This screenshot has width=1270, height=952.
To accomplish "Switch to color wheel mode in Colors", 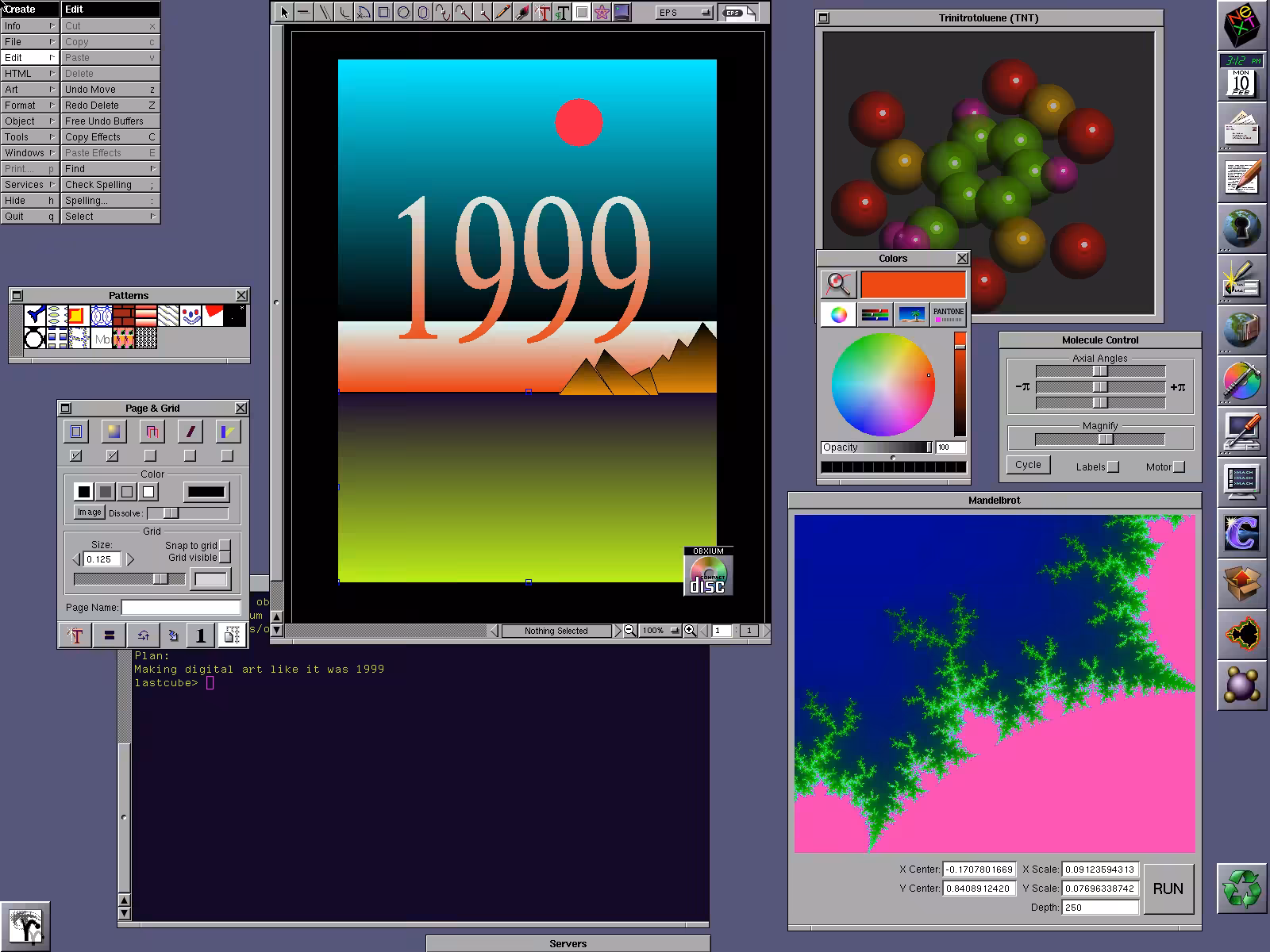I will coord(838,314).
